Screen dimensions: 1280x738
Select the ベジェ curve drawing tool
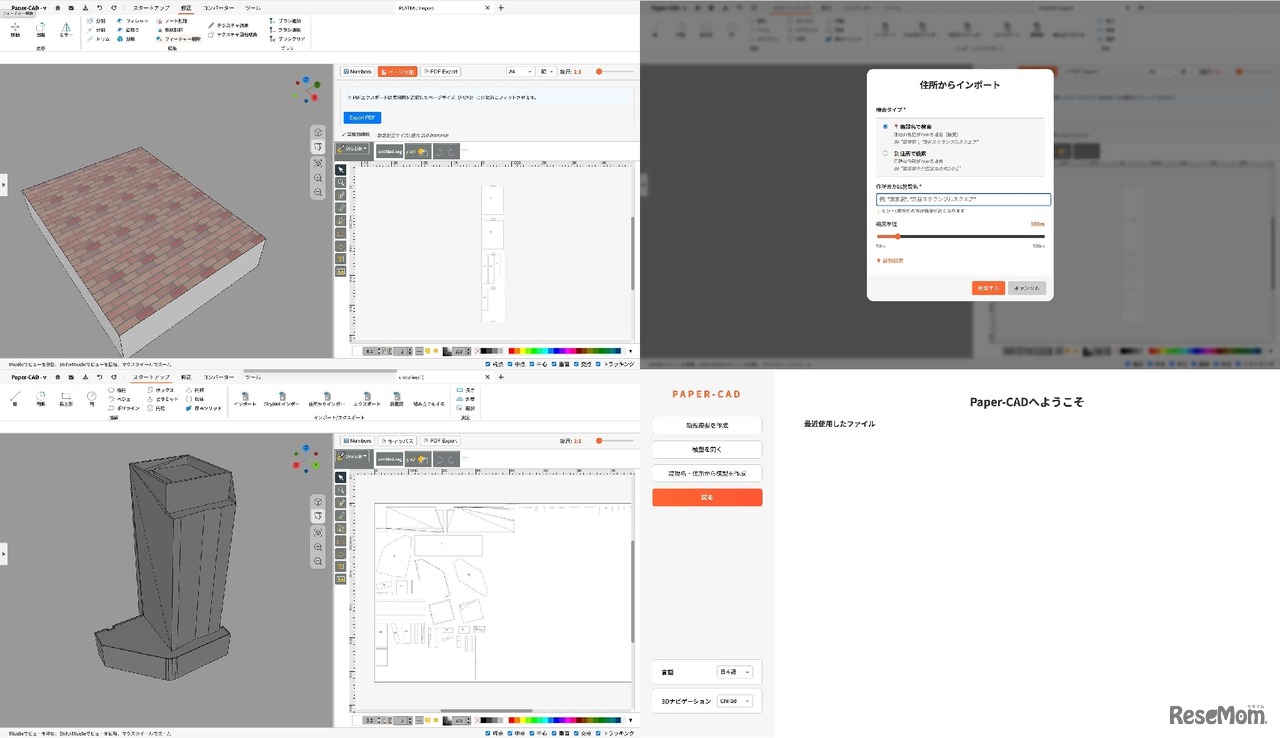(x=122, y=399)
